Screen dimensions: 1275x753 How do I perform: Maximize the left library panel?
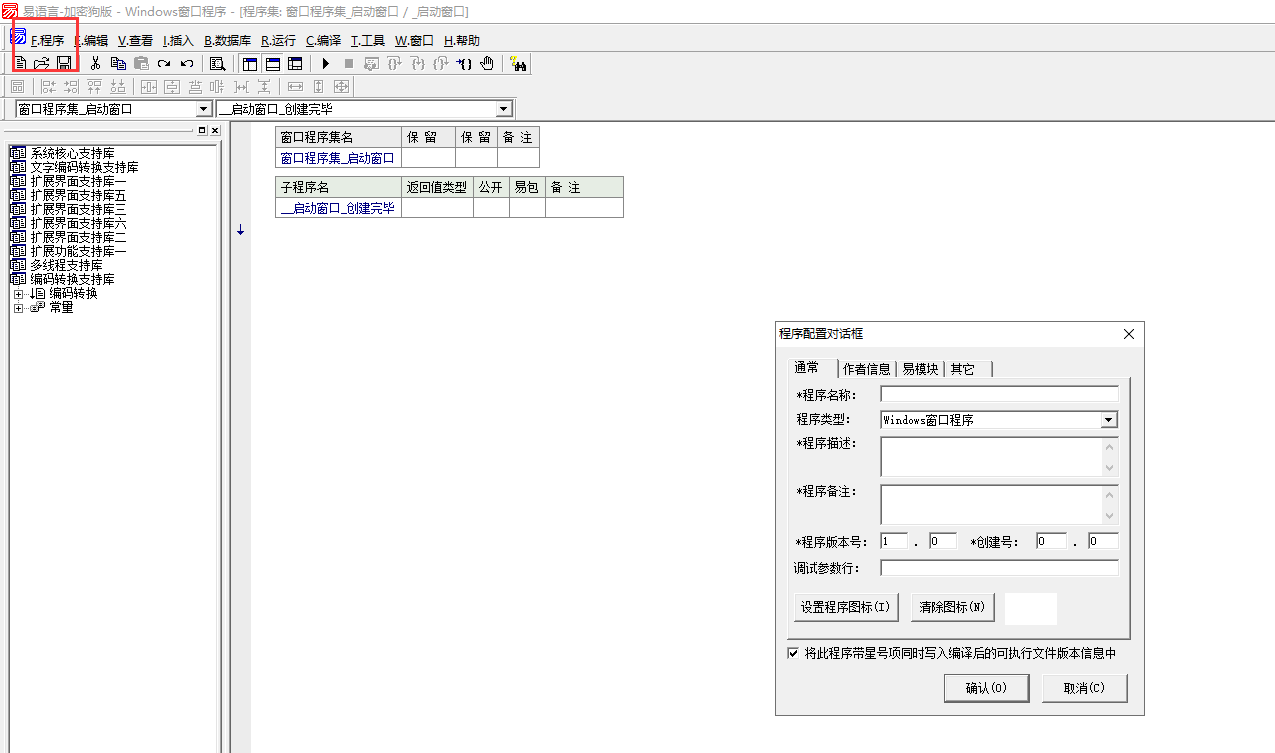point(201,131)
